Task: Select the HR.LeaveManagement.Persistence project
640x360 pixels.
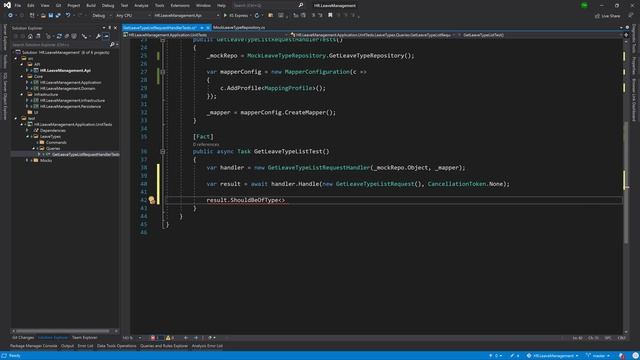Action: click(70, 106)
